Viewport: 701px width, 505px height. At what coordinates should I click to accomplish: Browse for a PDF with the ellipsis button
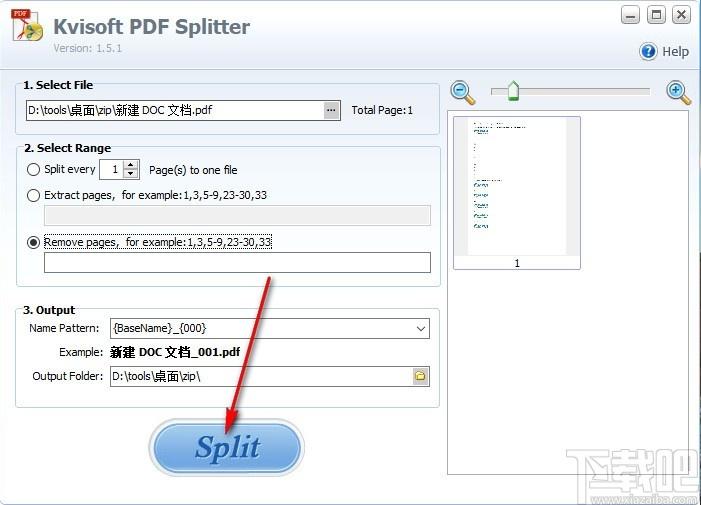[331, 110]
